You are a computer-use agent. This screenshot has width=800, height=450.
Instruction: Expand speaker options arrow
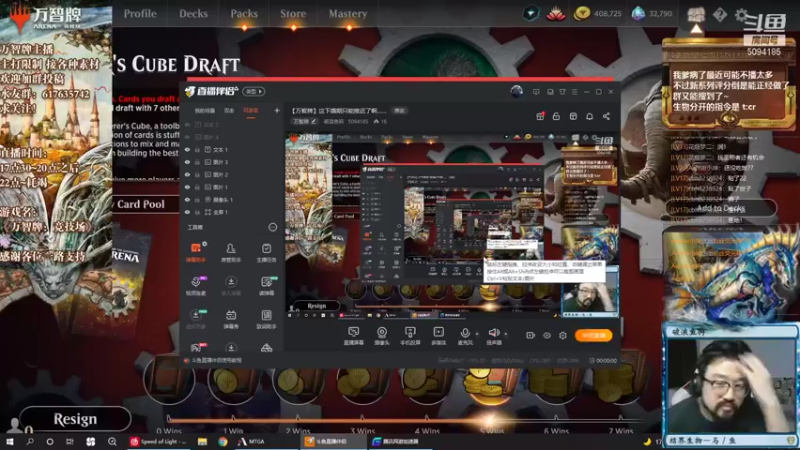click(x=506, y=334)
